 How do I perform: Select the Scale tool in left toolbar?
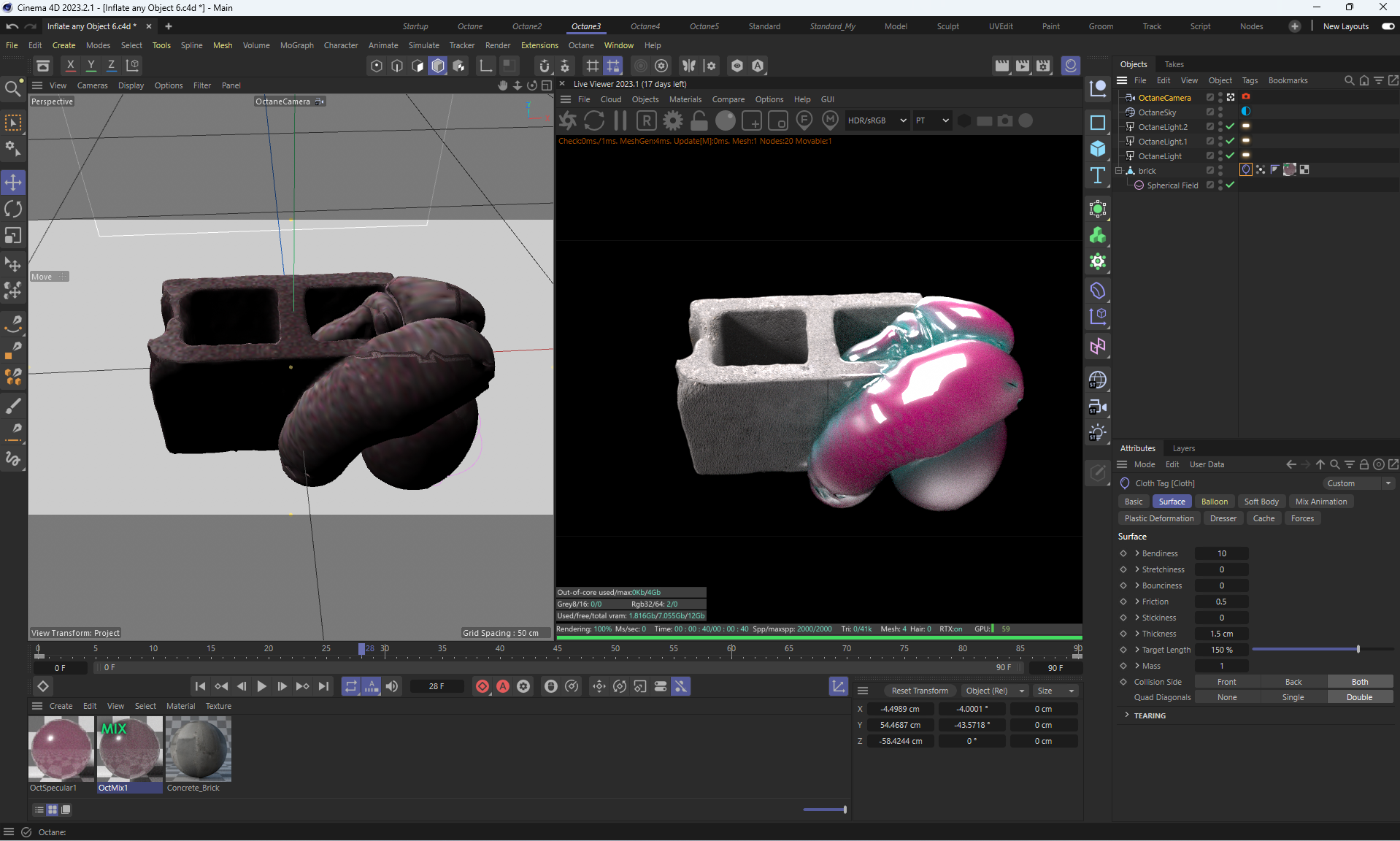(13, 236)
